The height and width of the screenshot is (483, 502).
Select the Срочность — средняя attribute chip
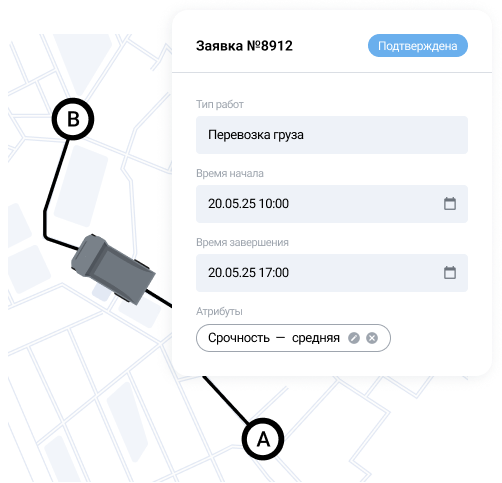point(293,338)
